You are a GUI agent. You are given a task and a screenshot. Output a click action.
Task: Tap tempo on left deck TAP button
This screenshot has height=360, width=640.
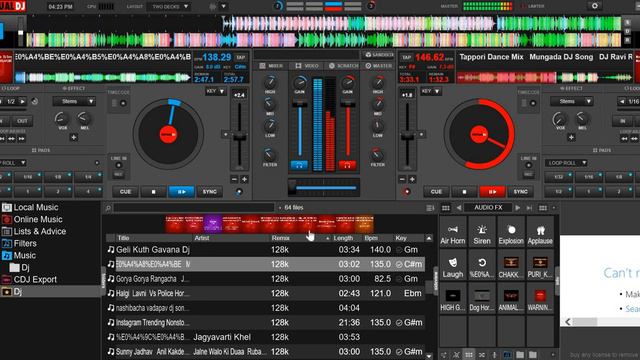[x=241, y=58]
